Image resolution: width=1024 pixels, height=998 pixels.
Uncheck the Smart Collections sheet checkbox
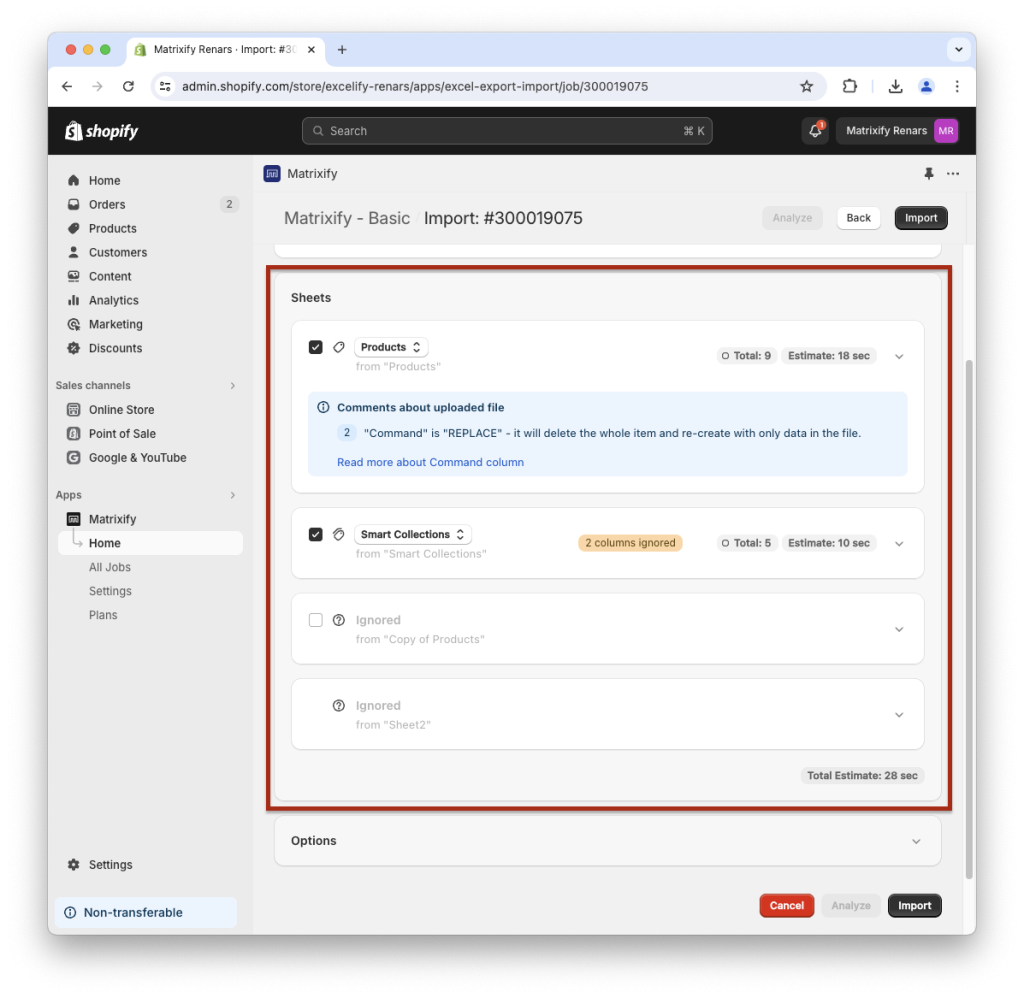click(x=316, y=534)
